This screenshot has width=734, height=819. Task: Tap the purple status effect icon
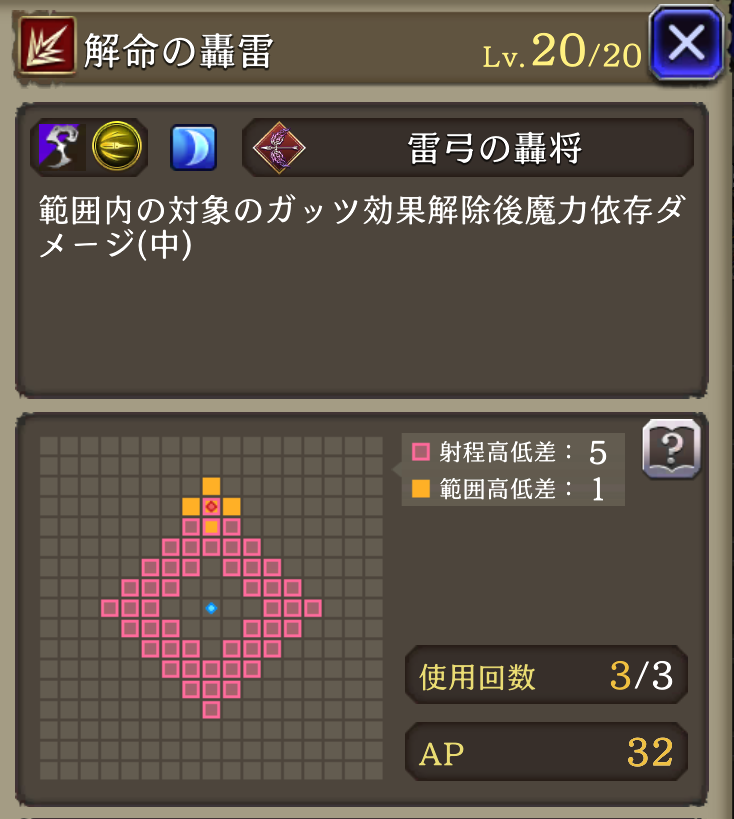point(59,147)
